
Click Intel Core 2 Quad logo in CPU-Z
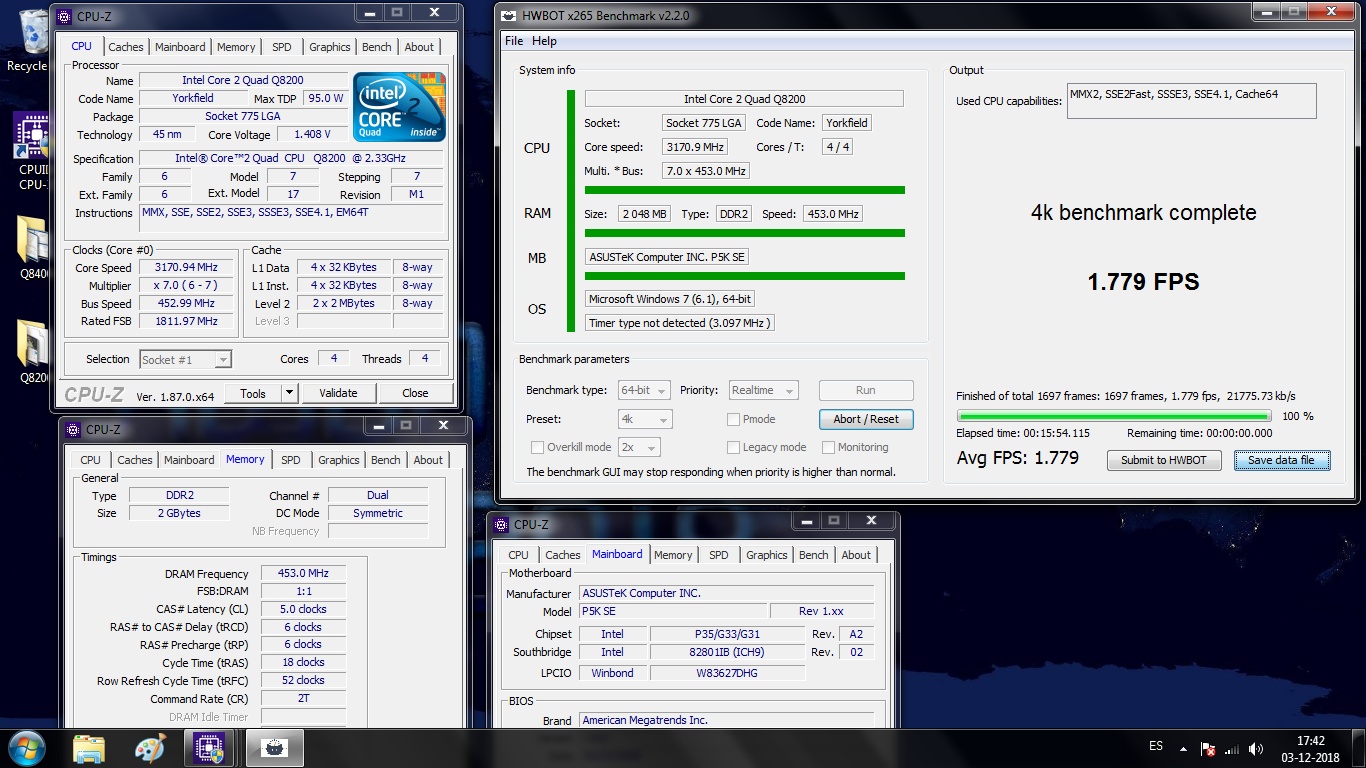[x=399, y=106]
